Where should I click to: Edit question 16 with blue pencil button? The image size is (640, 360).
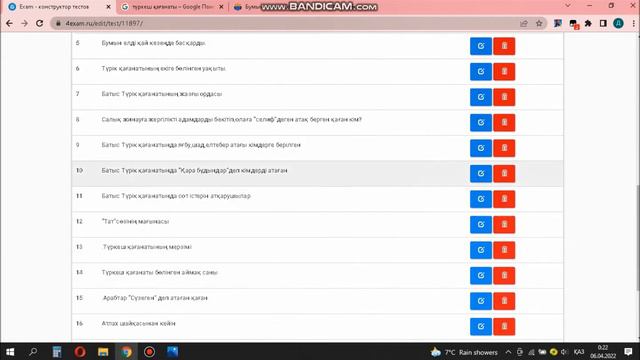(481, 327)
